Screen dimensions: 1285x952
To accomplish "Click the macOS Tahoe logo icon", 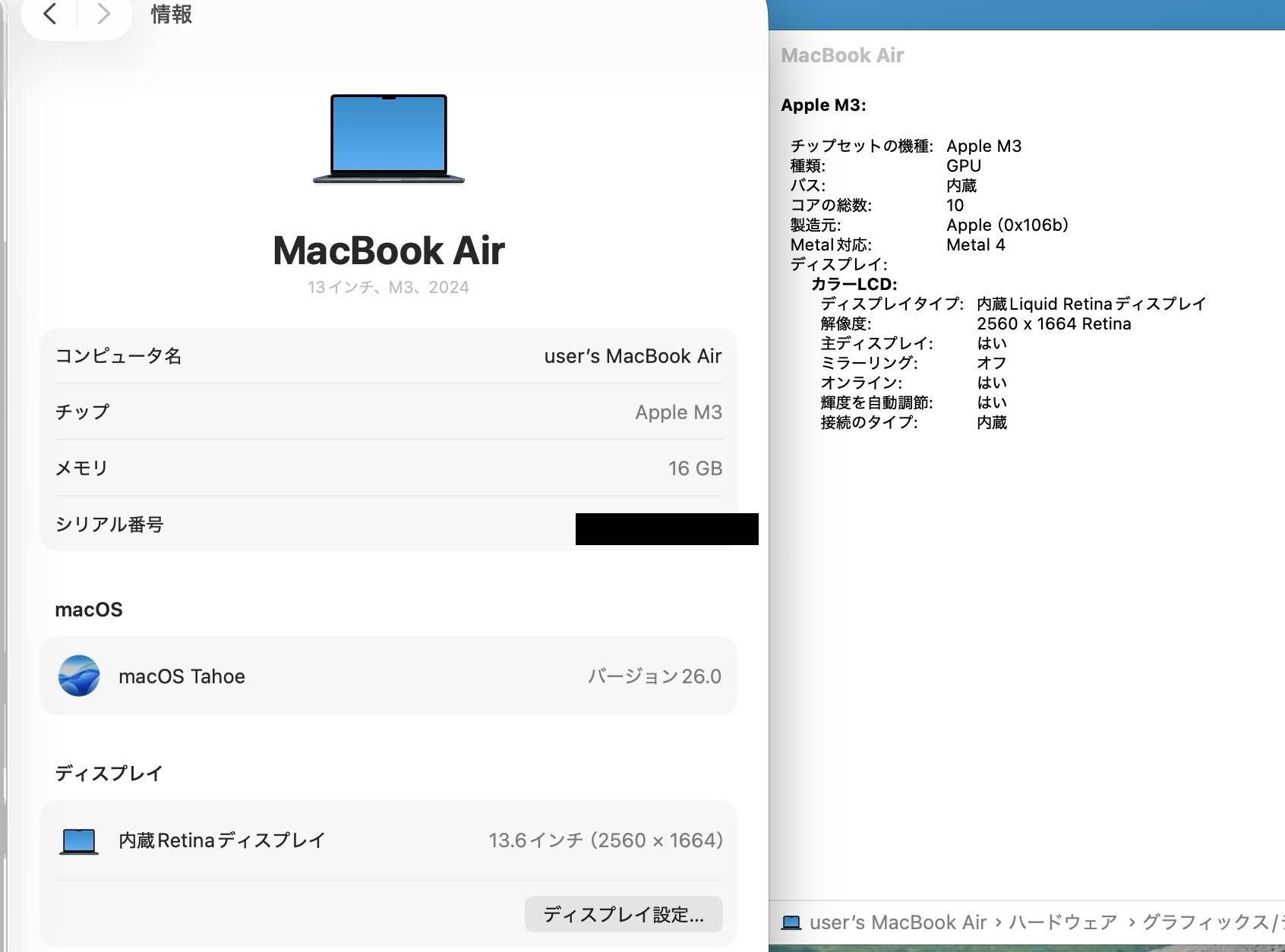I will 79,676.
